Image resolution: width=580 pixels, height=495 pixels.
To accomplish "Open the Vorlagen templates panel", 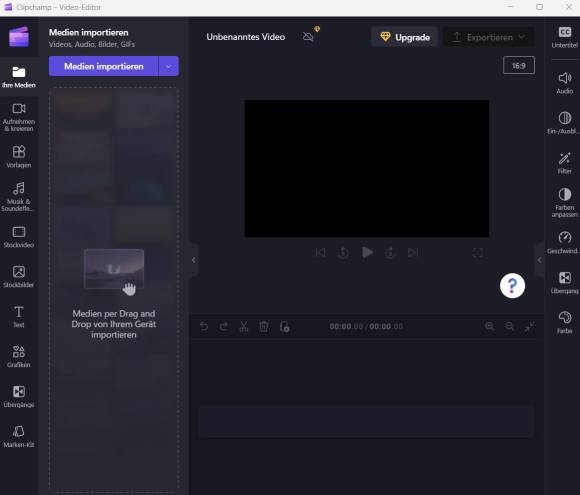I will coord(18,157).
